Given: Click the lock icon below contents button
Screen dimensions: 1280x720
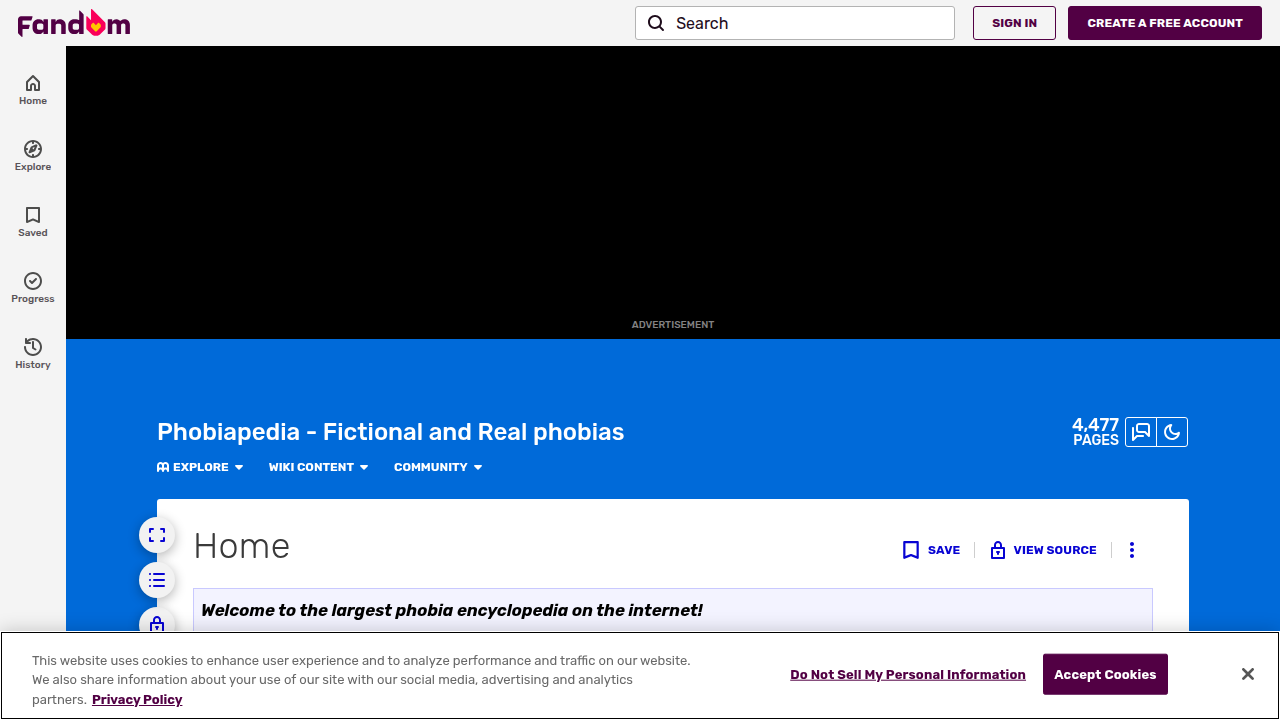Looking at the screenshot, I should click(157, 624).
